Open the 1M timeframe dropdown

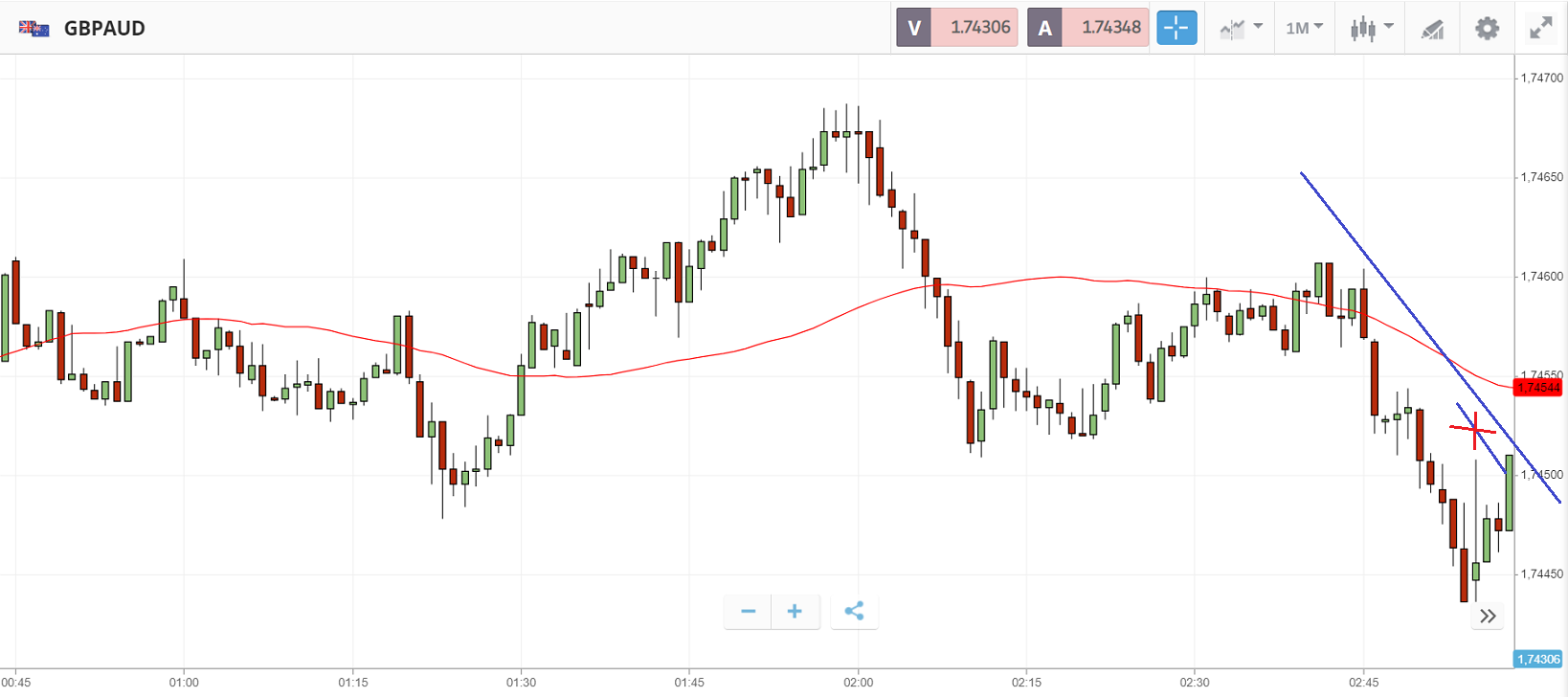click(1304, 28)
